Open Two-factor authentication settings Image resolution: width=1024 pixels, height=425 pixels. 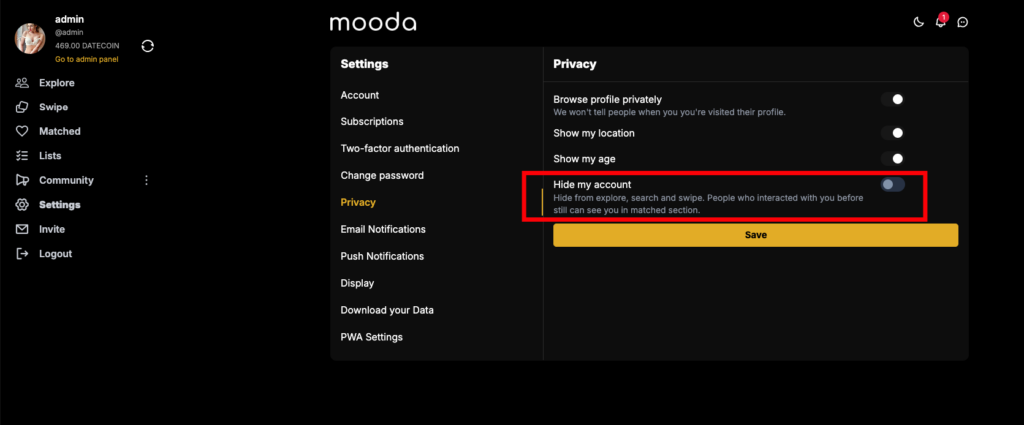pos(400,148)
